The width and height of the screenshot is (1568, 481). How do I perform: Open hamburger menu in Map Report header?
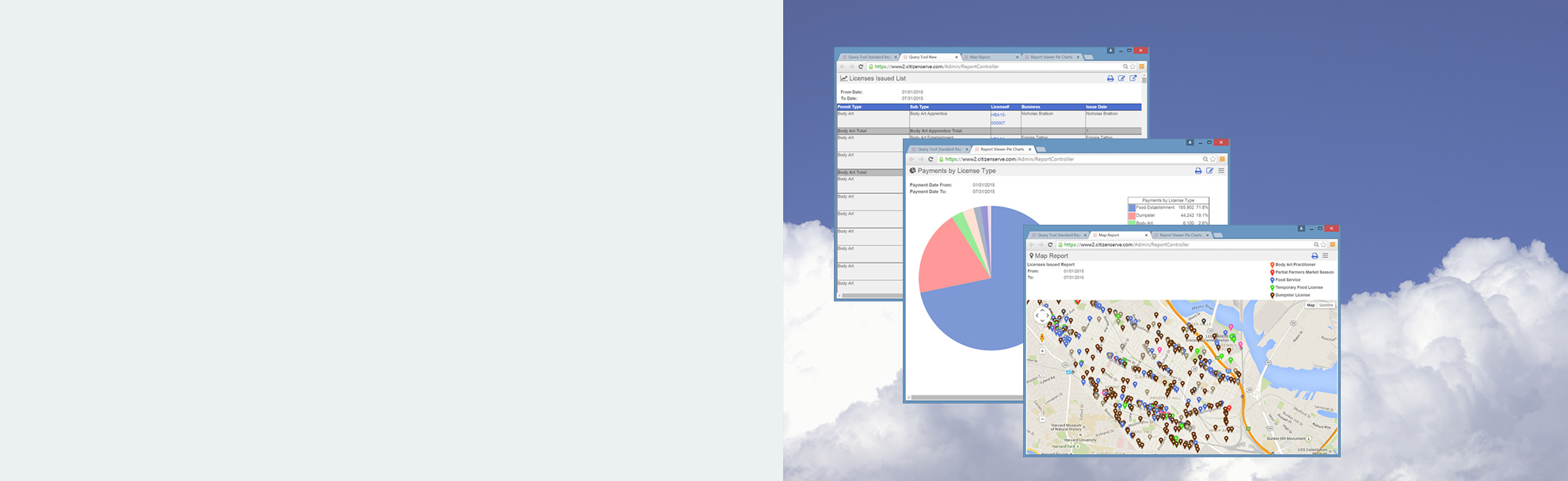click(1325, 256)
